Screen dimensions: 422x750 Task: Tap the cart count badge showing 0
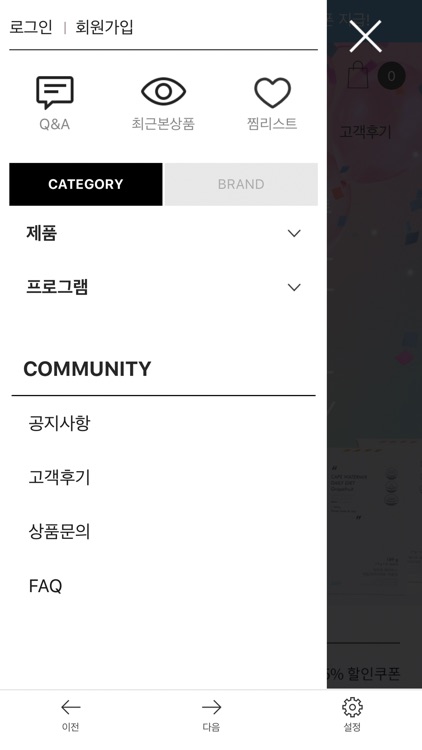click(391, 76)
